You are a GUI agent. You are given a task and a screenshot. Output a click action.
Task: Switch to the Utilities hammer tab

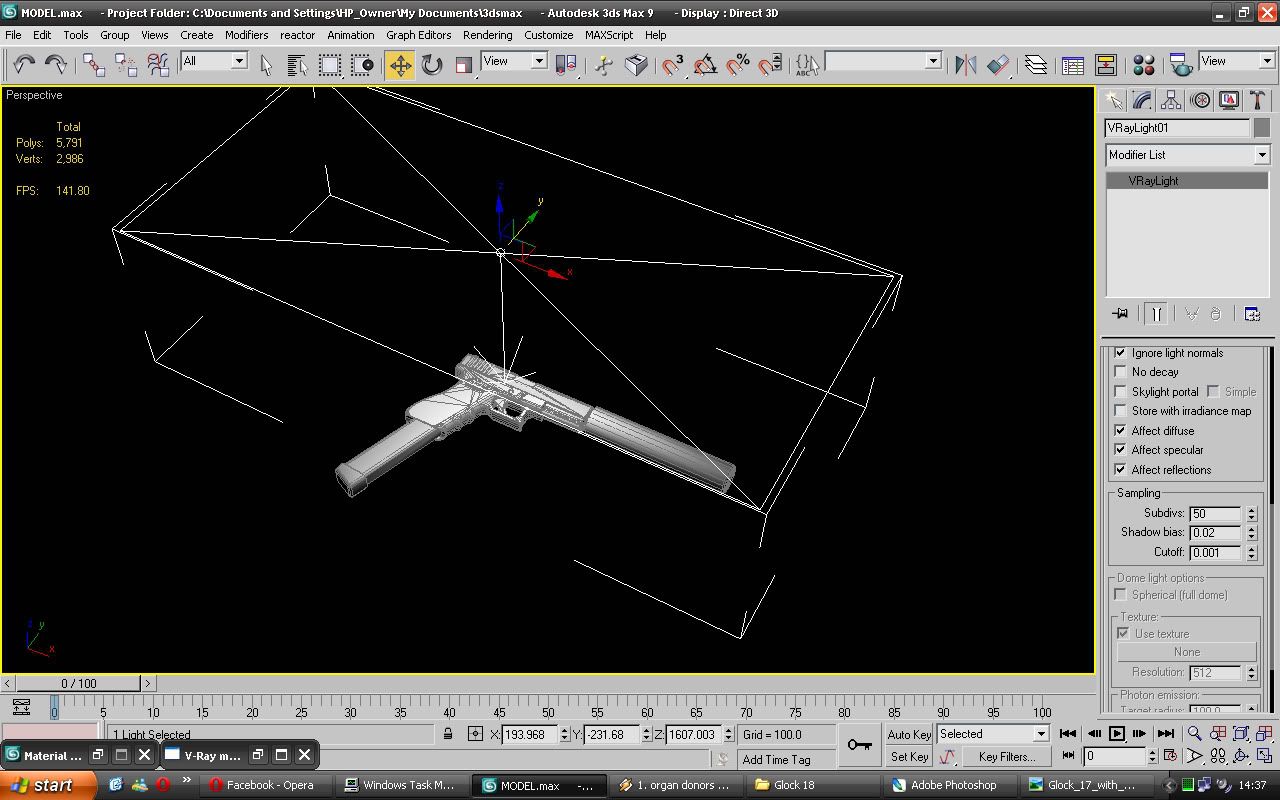pos(1258,100)
